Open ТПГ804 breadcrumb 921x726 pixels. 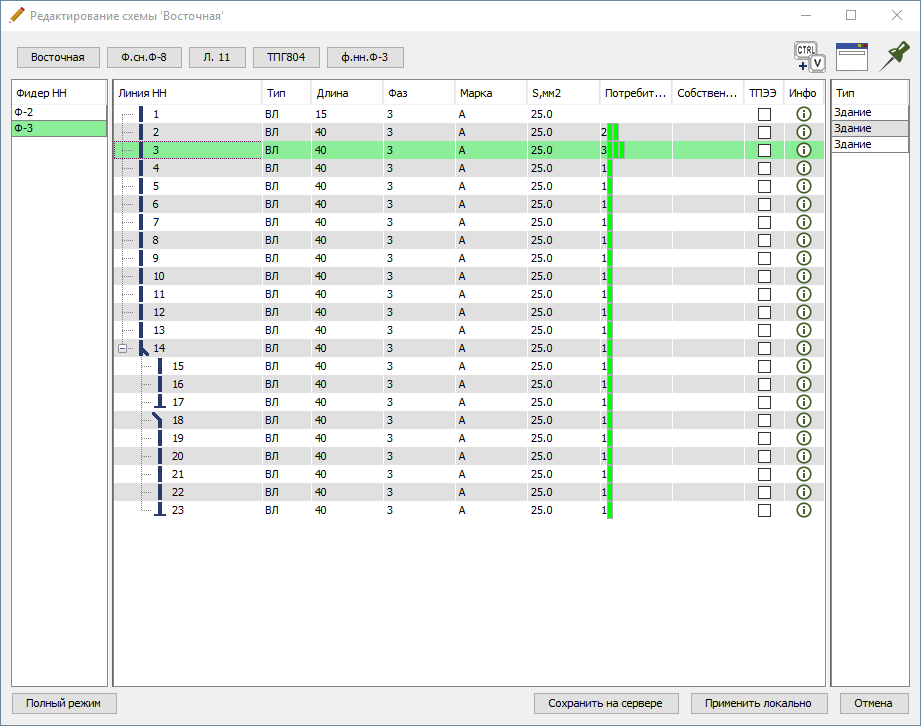286,58
